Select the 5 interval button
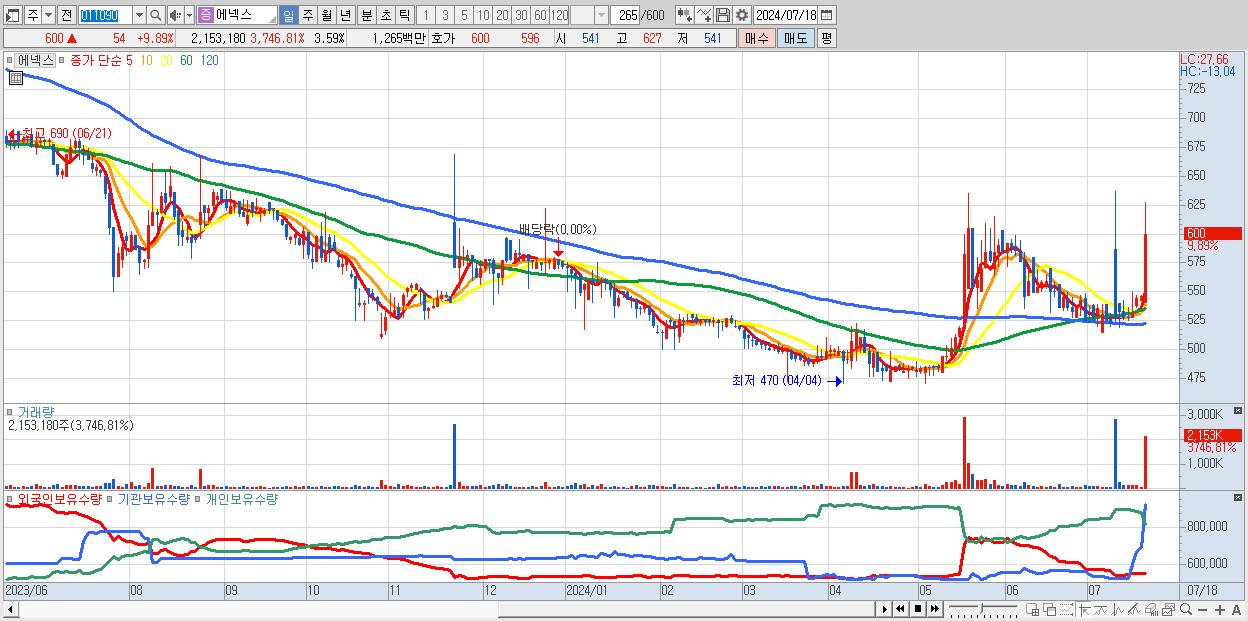Image resolution: width=1248 pixels, height=621 pixels. point(464,15)
